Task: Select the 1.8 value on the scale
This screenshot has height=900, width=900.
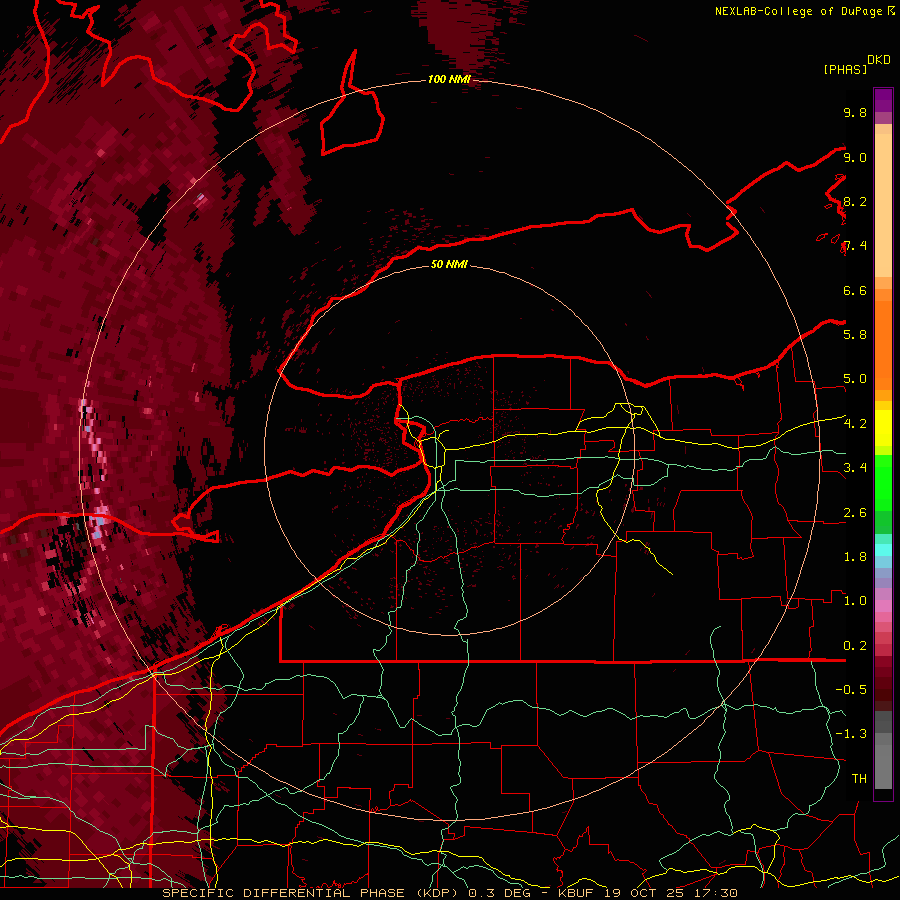Action: (855, 557)
